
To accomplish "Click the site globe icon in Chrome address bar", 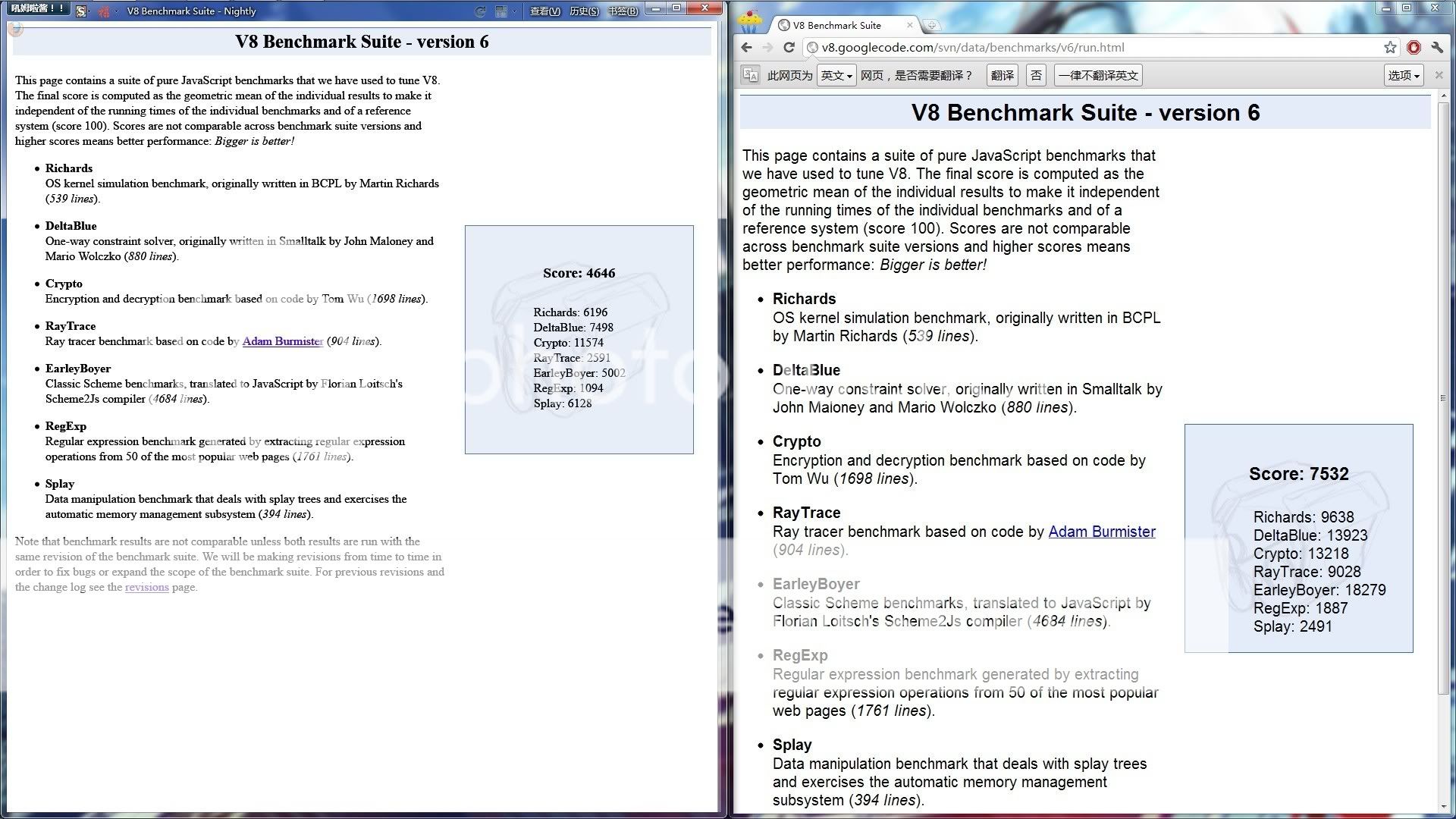I will pyautogui.click(x=812, y=47).
